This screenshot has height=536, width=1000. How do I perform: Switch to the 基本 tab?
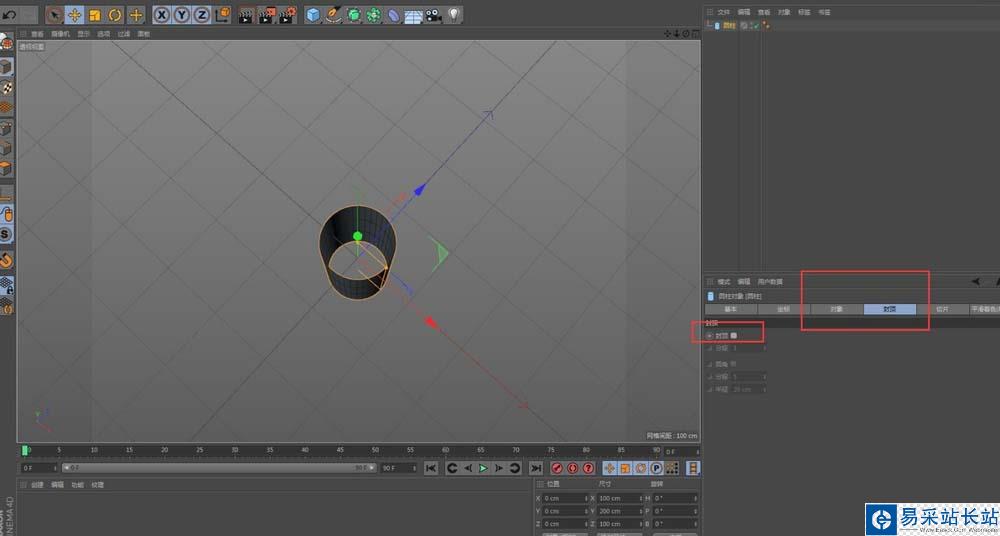click(731, 309)
